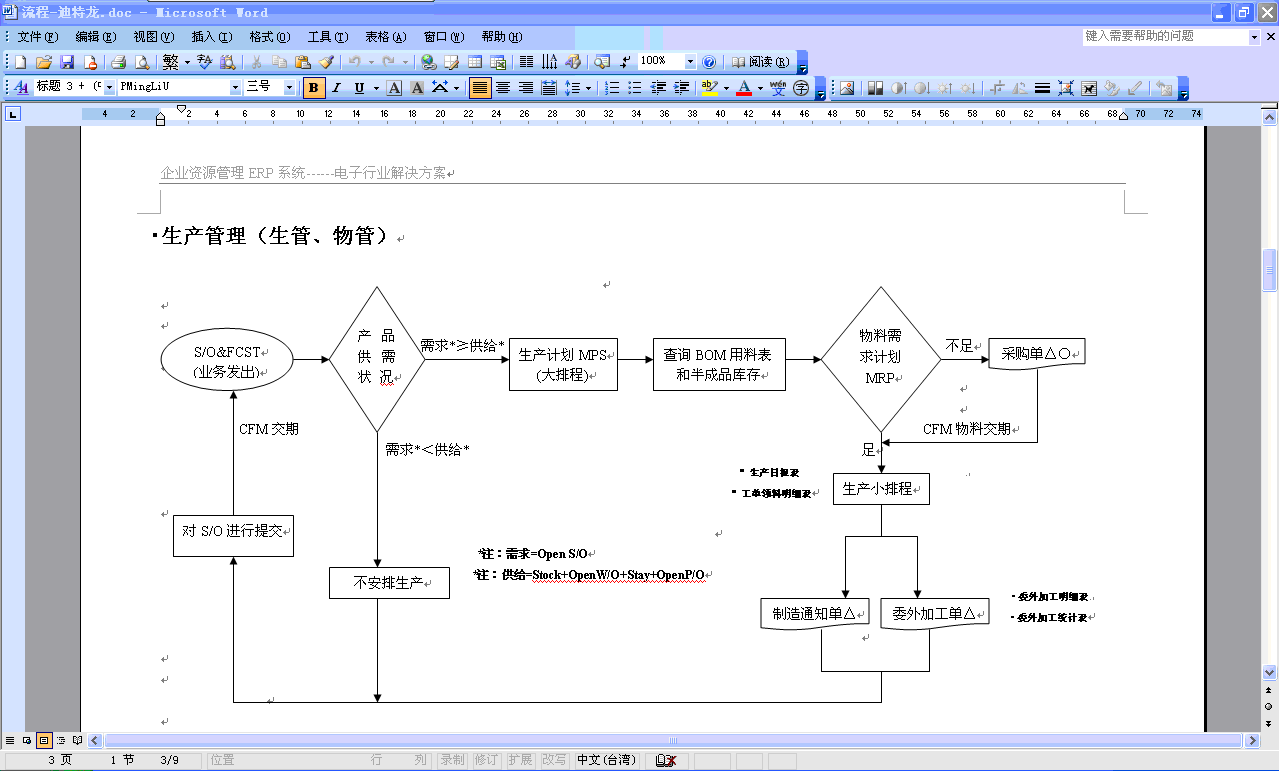Open the font color dropdown arrow
The image size is (1279, 771).
coord(758,87)
